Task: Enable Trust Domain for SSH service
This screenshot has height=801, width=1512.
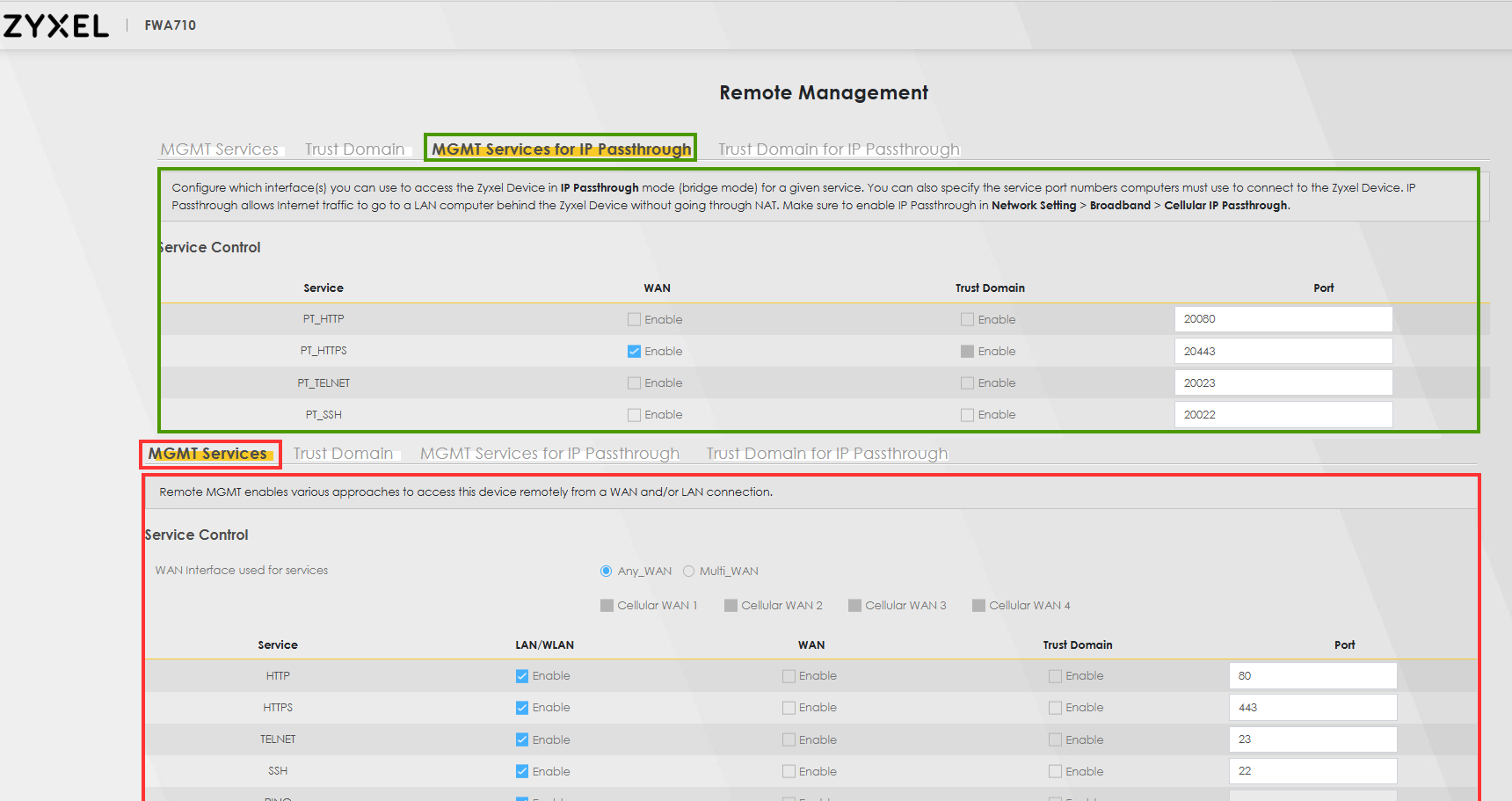Action: (1055, 772)
